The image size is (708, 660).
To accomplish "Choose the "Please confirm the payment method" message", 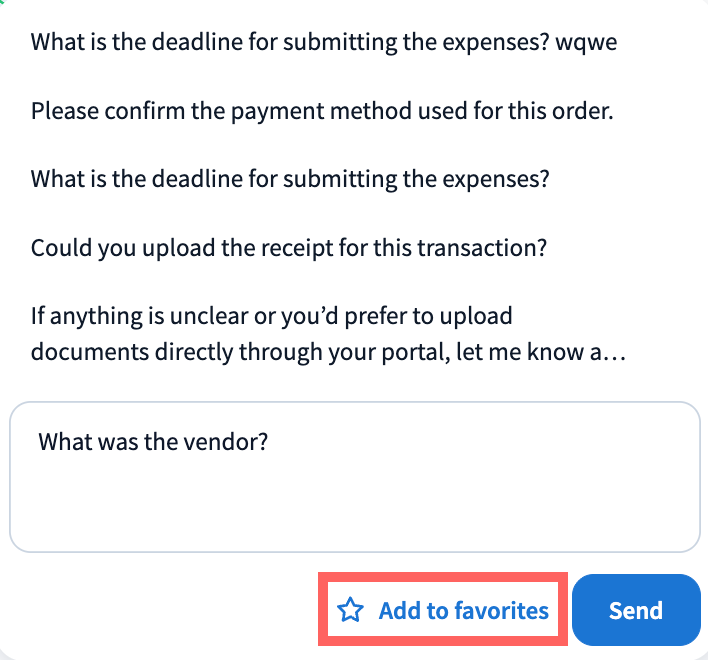I will (321, 111).
